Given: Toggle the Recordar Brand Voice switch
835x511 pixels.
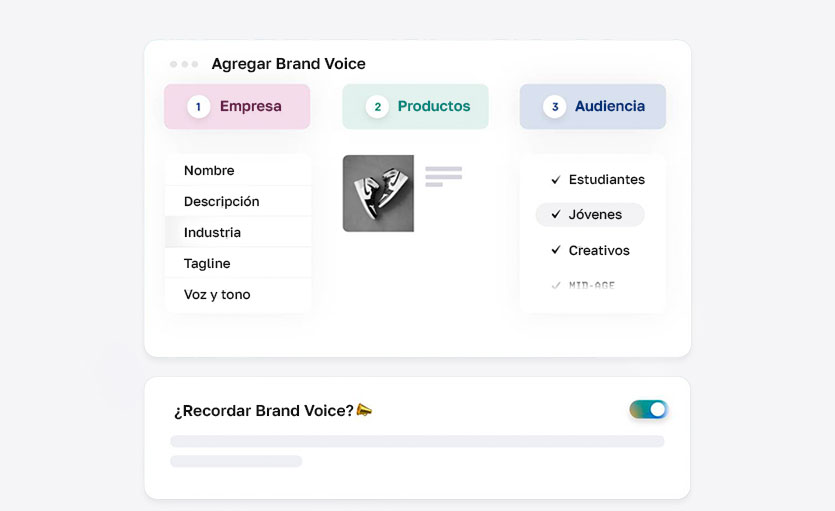Looking at the screenshot, I should click(x=648, y=409).
